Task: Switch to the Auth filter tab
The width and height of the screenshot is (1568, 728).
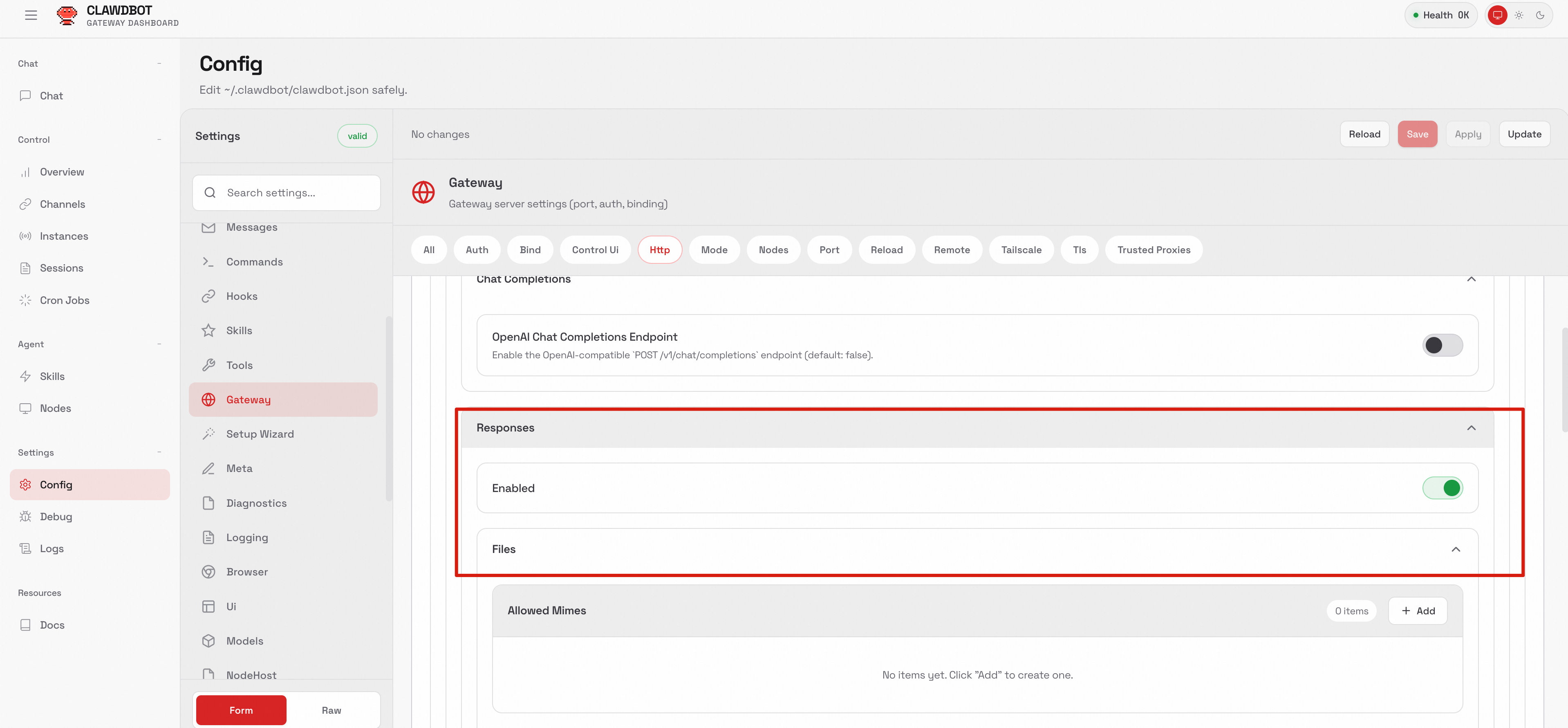Action: point(477,250)
